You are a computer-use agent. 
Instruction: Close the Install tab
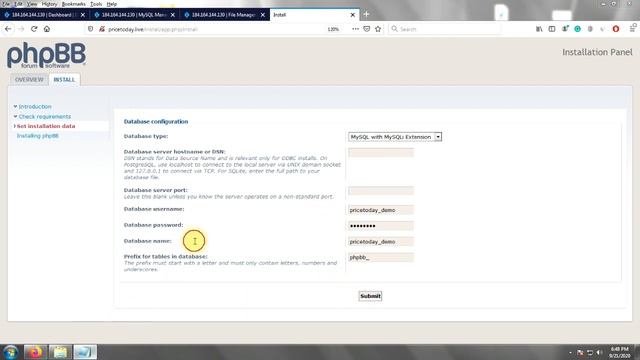(x=353, y=15)
